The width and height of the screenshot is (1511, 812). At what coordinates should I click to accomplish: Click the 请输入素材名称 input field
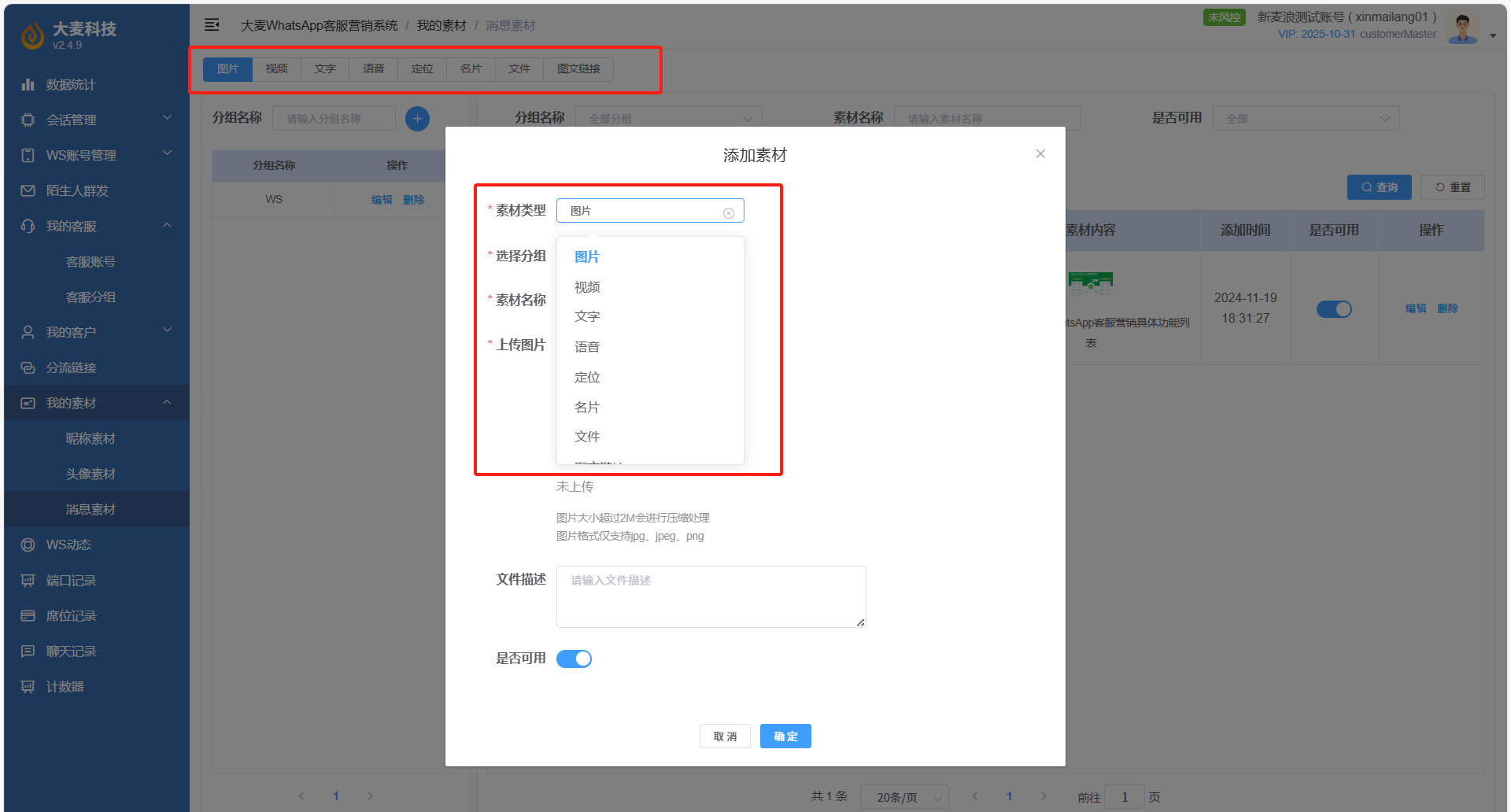[x=987, y=118]
